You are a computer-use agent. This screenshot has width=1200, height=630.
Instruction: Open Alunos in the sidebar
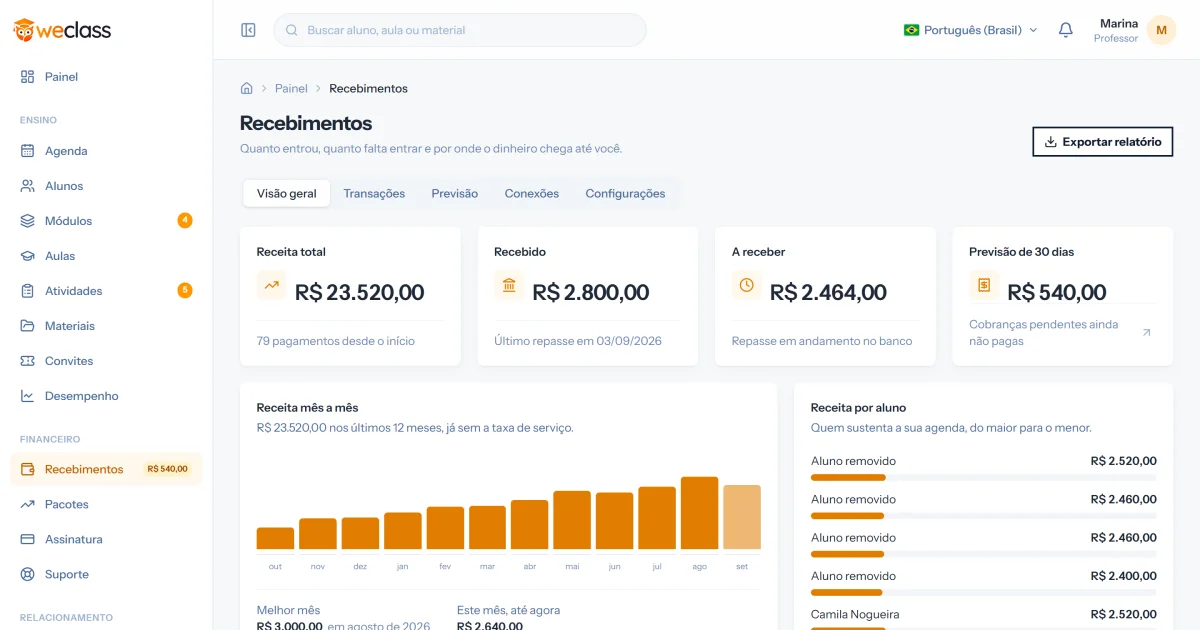[106, 186]
